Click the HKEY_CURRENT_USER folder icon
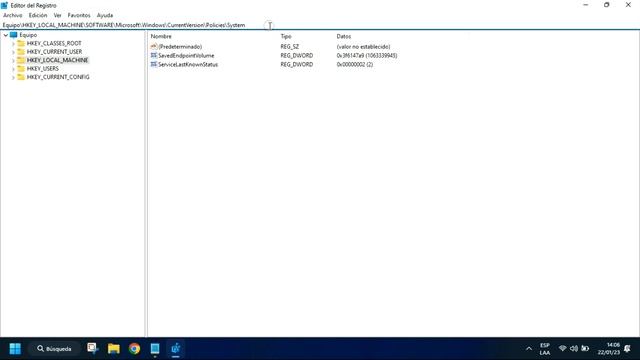This screenshot has width=640, height=360. 21,52
